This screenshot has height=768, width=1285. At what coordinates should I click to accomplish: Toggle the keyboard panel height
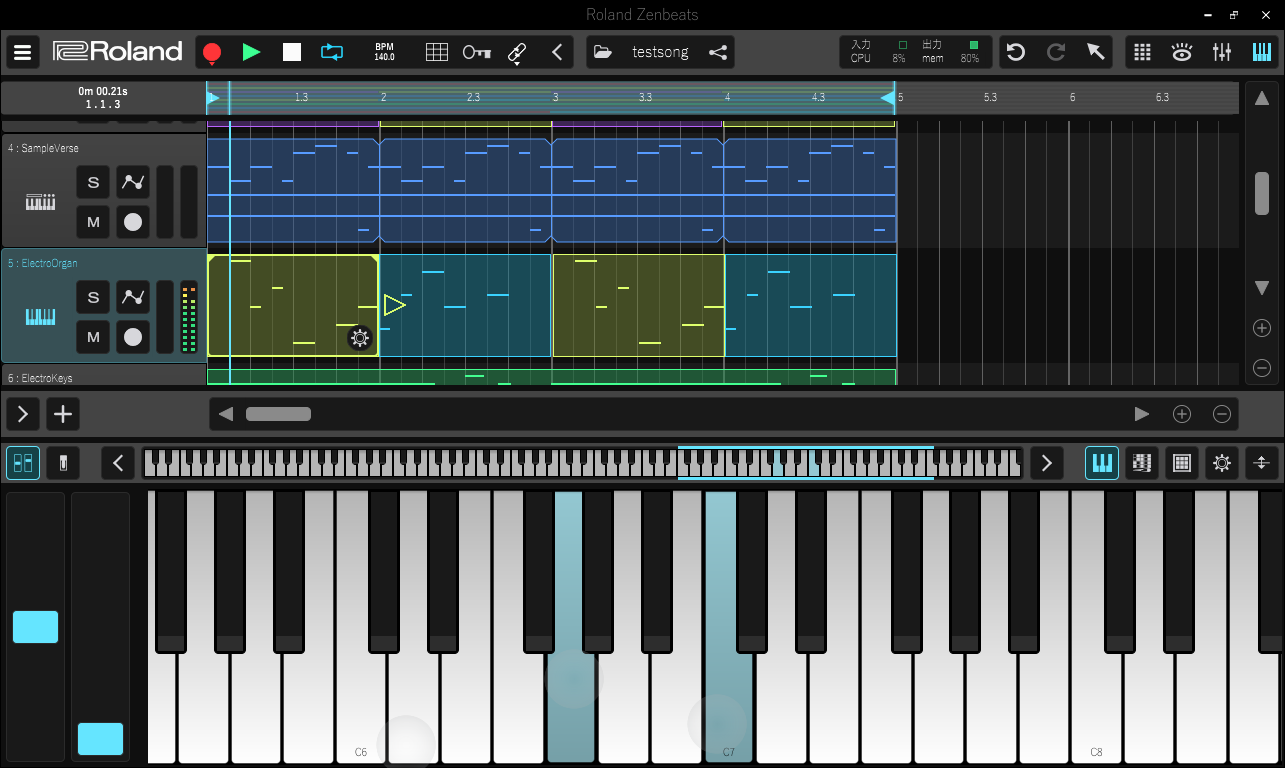coord(1261,463)
